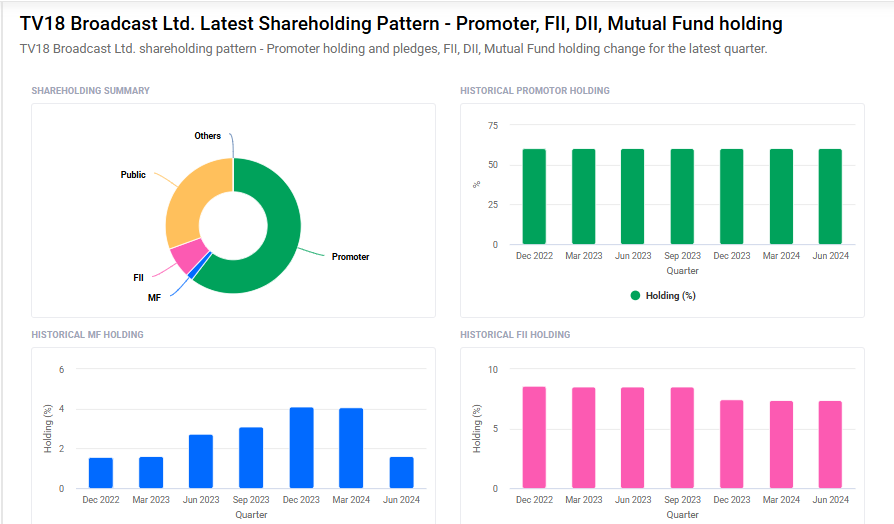Select Dec 2022 bar in promoter holding chart
The width and height of the screenshot is (894, 524).
click(534, 197)
